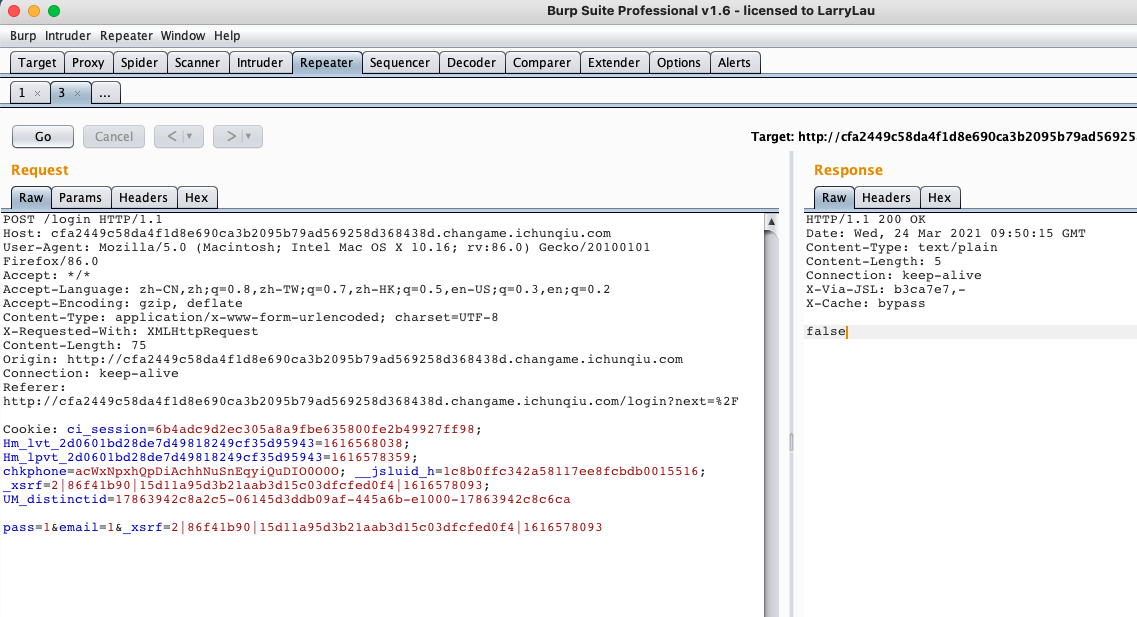Open the request Headers tab
The width and height of the screenshot is (1137, 617).
[x=143, y=197]
